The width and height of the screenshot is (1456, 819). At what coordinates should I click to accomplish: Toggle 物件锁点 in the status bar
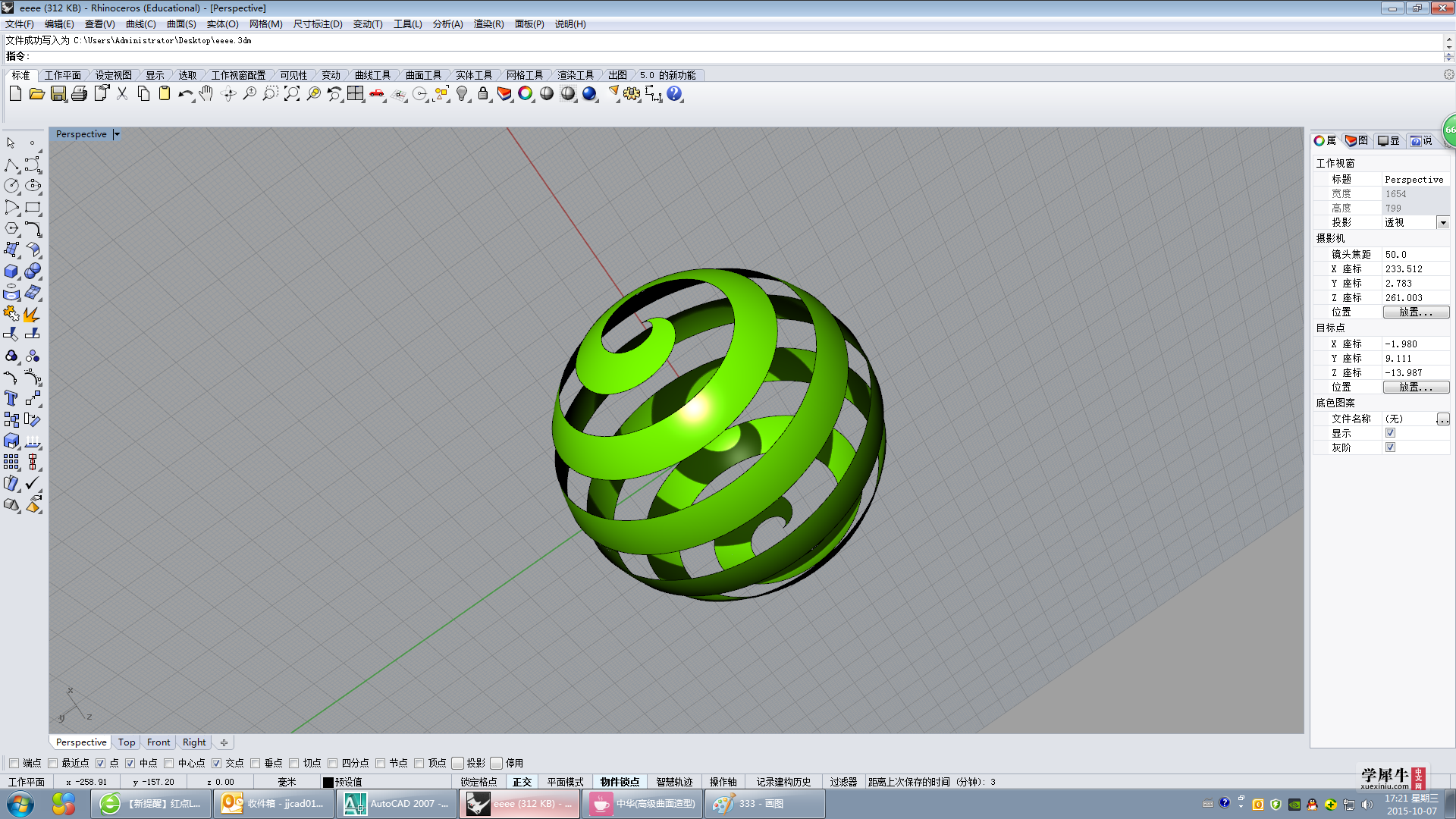620,782
